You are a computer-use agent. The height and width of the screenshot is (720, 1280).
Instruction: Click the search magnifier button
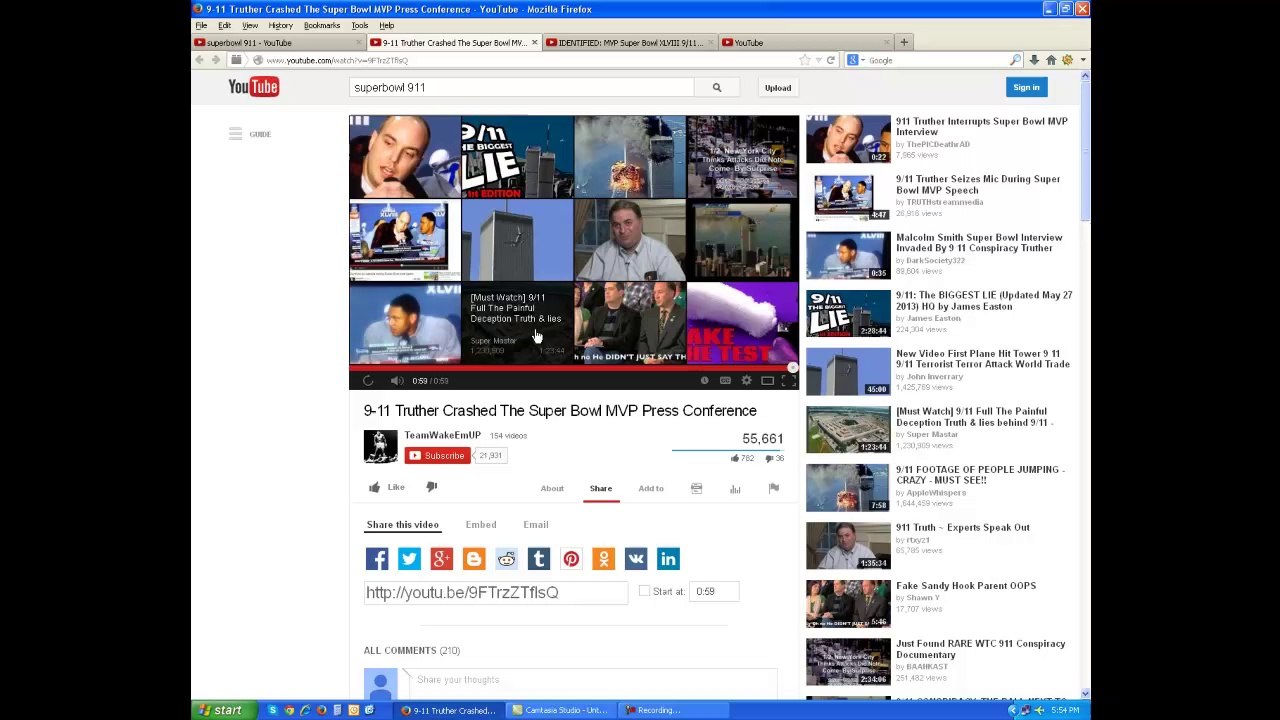coord(716,88)
